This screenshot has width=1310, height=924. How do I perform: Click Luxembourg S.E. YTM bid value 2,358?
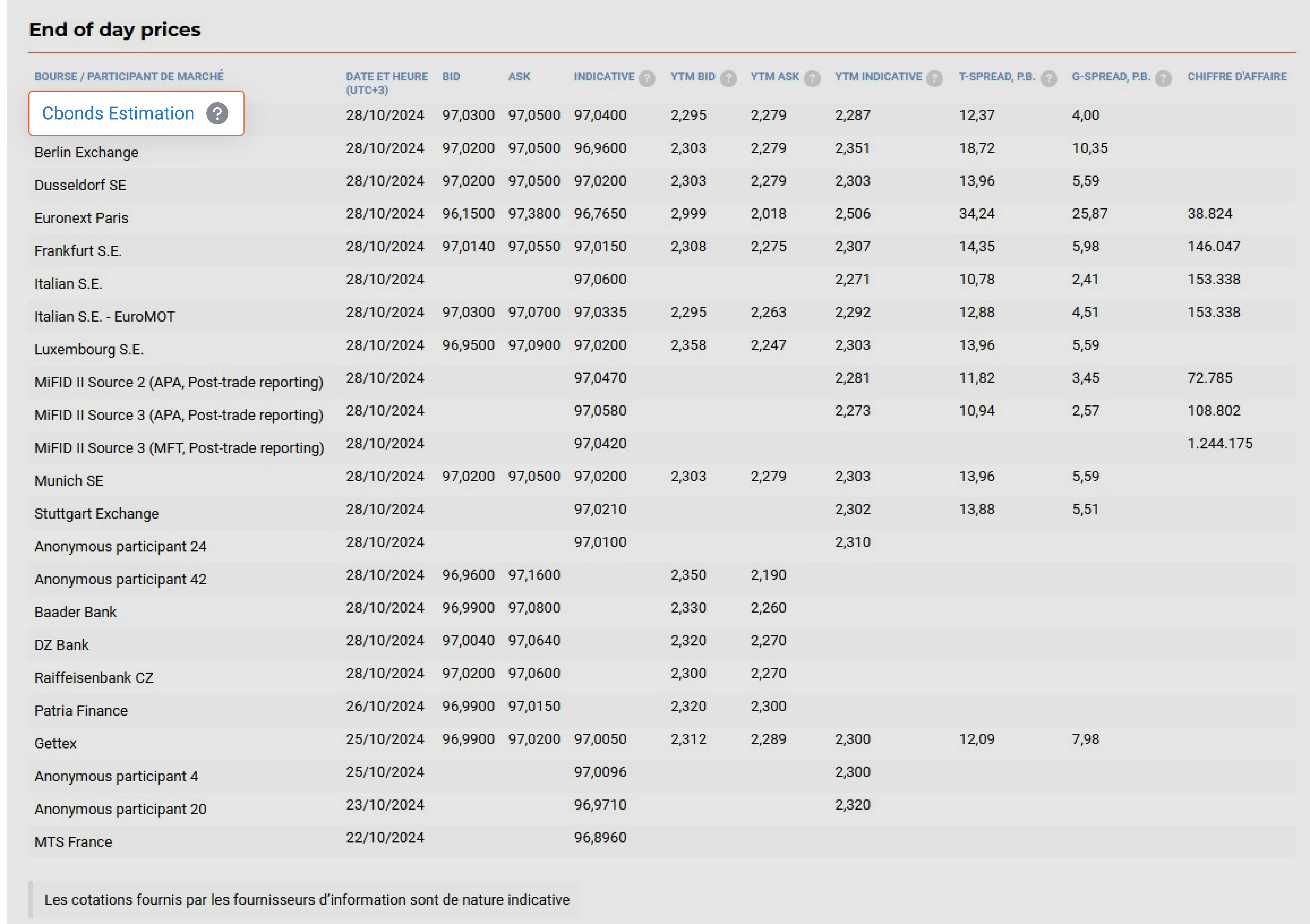pyautogui.click(x=688, y=345)
